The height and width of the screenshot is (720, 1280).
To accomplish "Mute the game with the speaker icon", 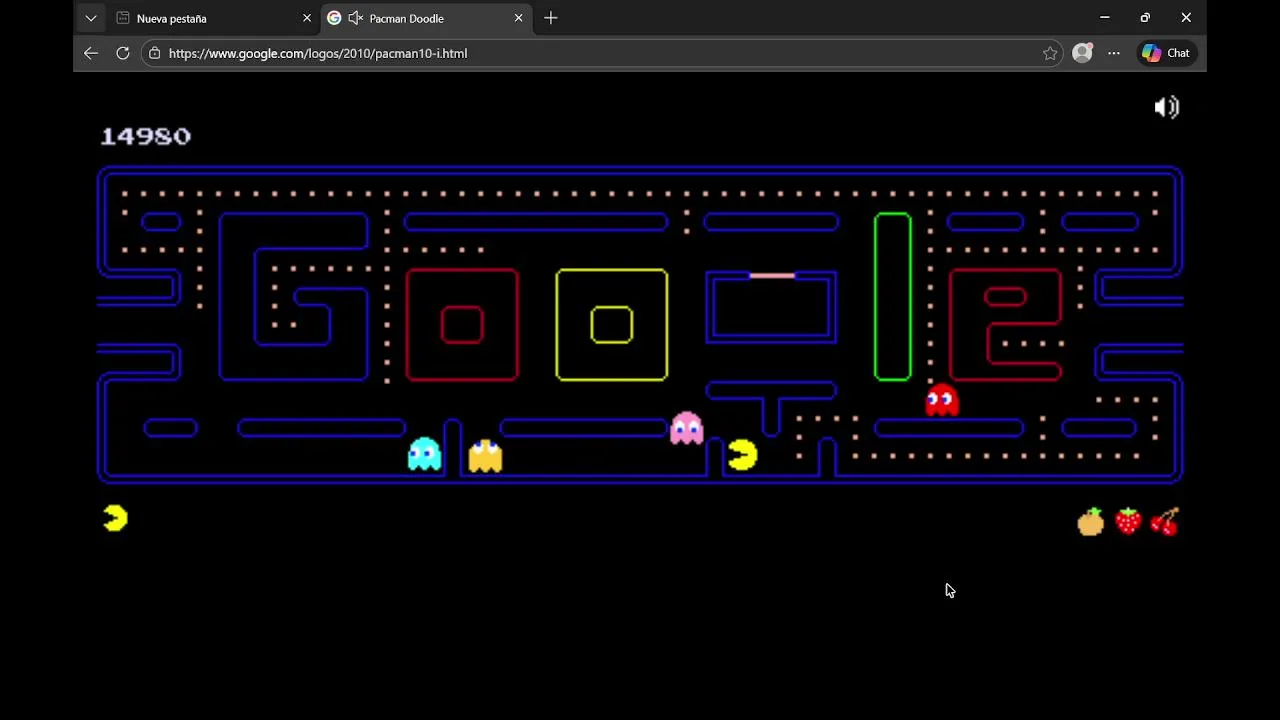I will [1167, 107].
